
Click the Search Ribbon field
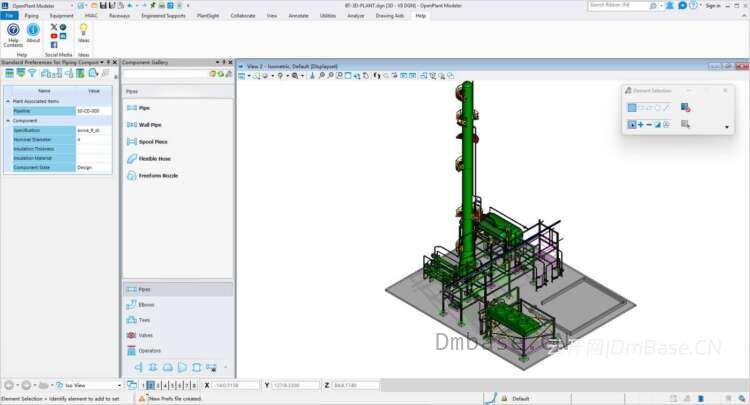click(618, 5)
